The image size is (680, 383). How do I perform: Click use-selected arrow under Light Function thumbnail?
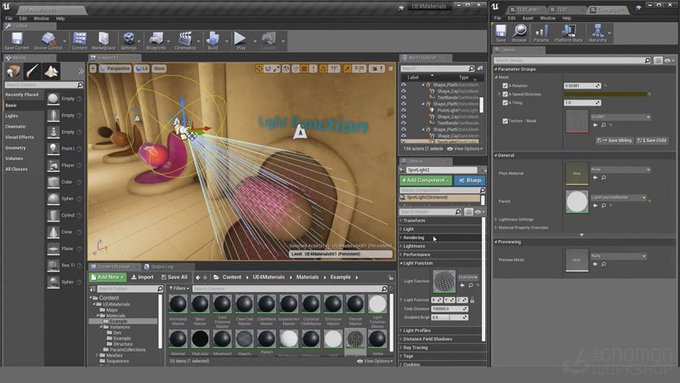pyautogui.click(x=462, y=285)
